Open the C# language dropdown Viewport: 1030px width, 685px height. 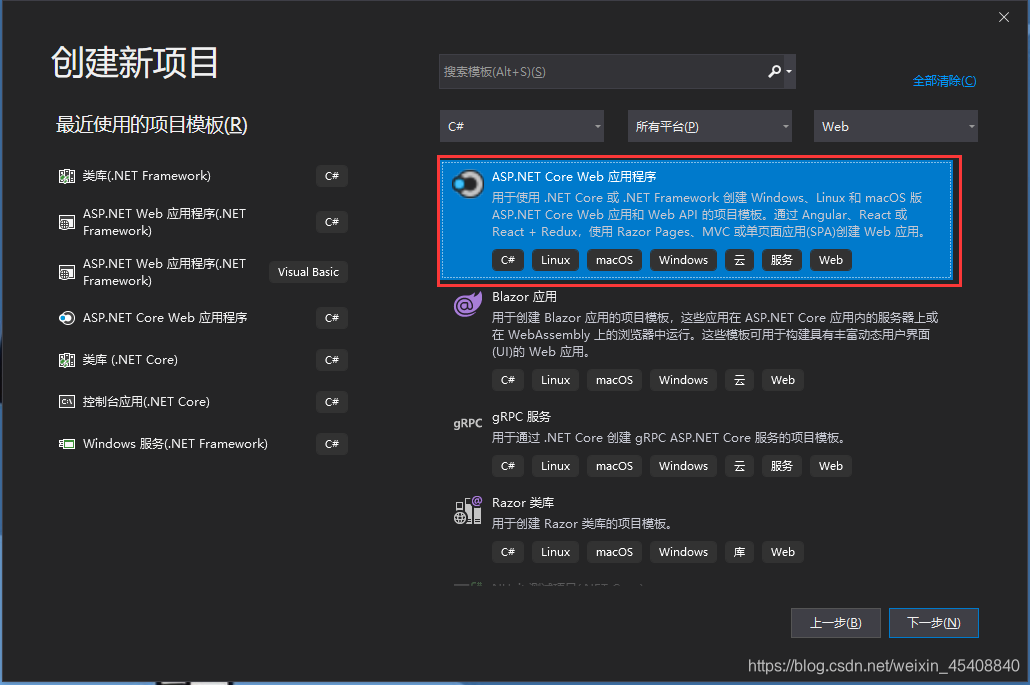pos(521,126)
